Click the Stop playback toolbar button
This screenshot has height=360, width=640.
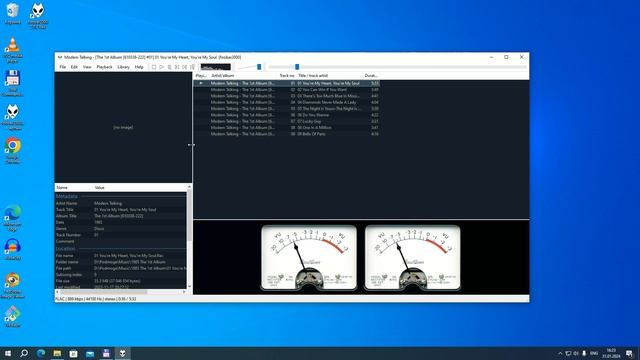click(x=154, y=67)
